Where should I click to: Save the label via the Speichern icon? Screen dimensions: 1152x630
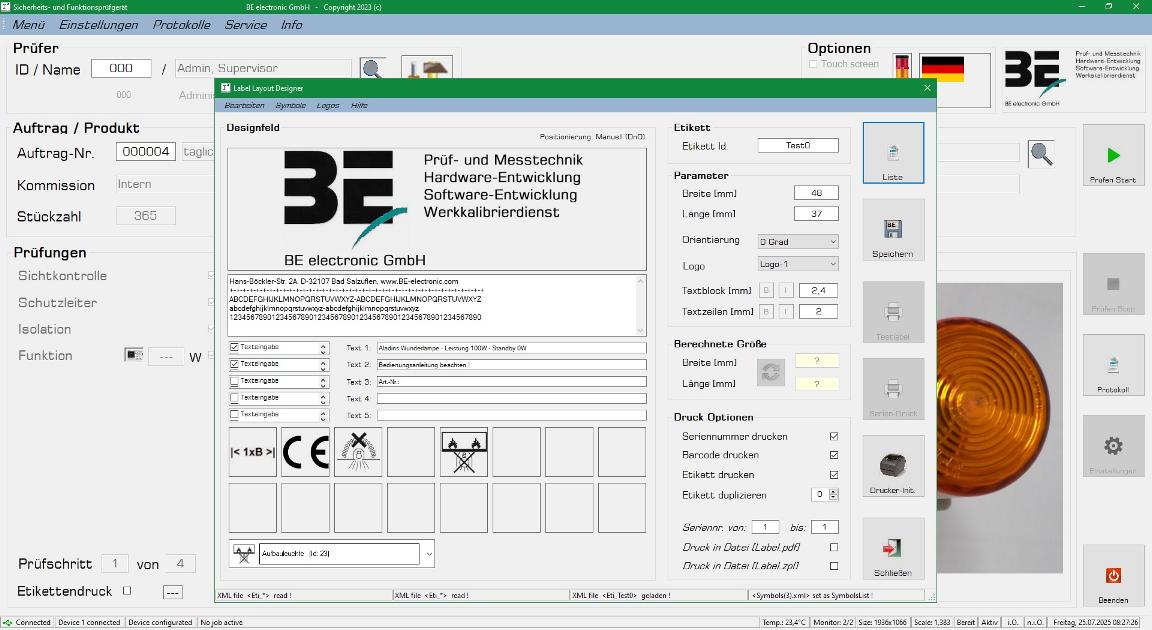point(893,230)
